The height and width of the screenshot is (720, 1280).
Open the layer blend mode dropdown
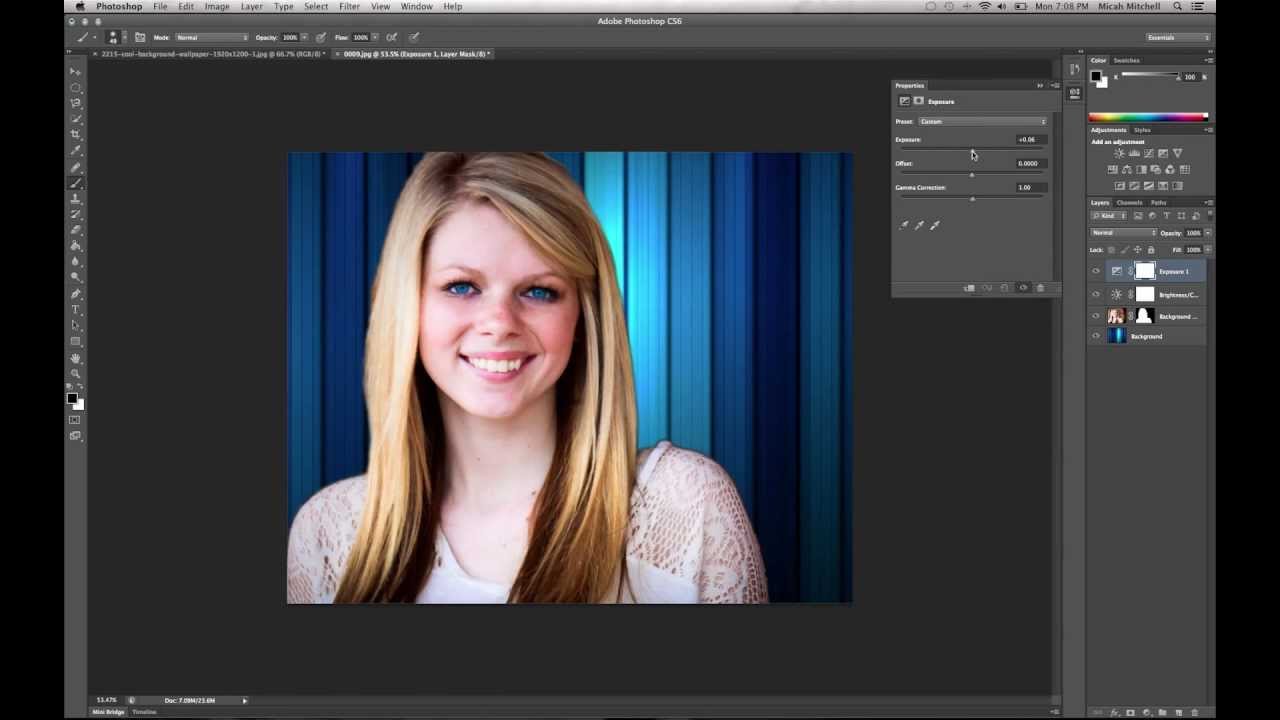coord(1123,232)
